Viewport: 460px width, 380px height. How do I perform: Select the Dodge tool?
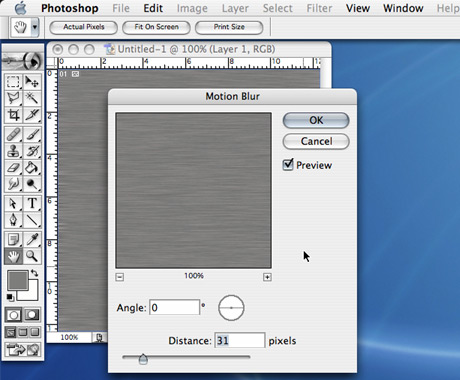32,184
